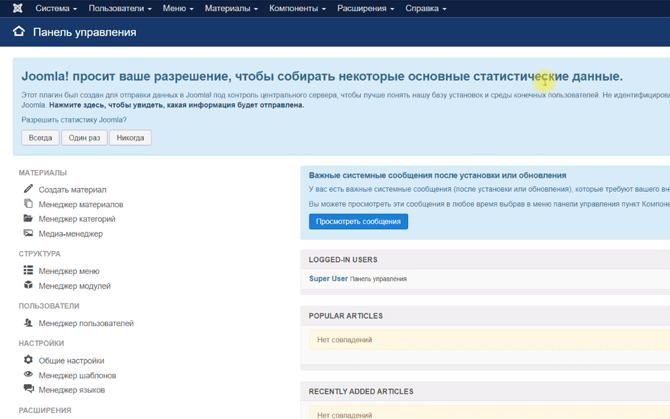Click the home icon beside Панель управления

pyautogui.click(x=18, y=32)
